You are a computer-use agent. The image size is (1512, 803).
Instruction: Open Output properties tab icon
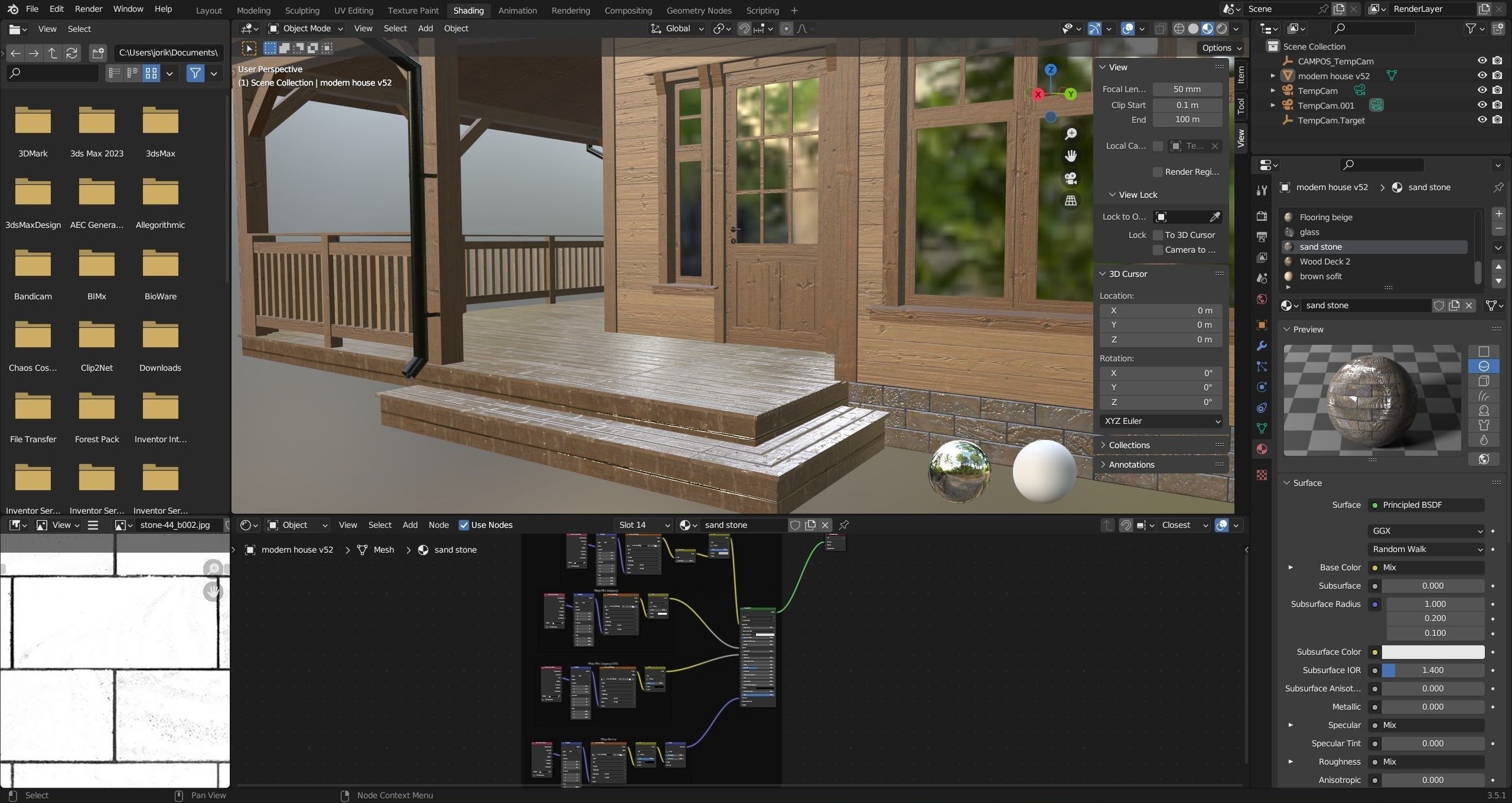(x=1262, y=237)
